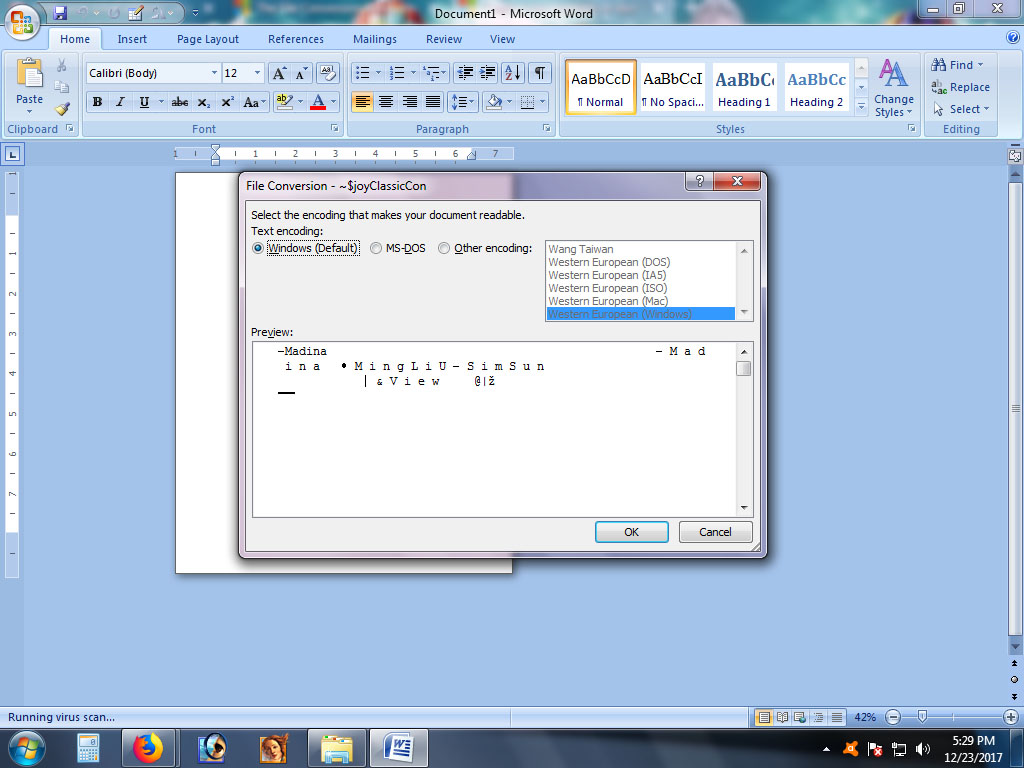Confirm encoding with the OK button
Image resolution: width=1024 pixels, height=768 pixels.
(x=631, y=531)
